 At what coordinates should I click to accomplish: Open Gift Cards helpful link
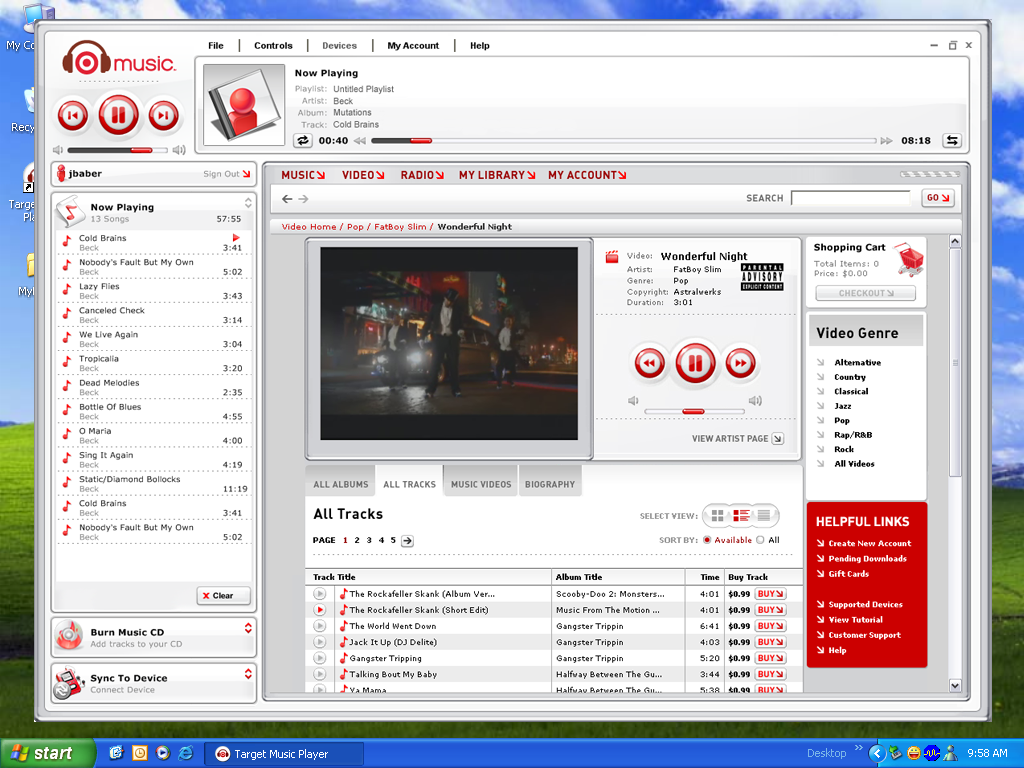coord(848,574)
